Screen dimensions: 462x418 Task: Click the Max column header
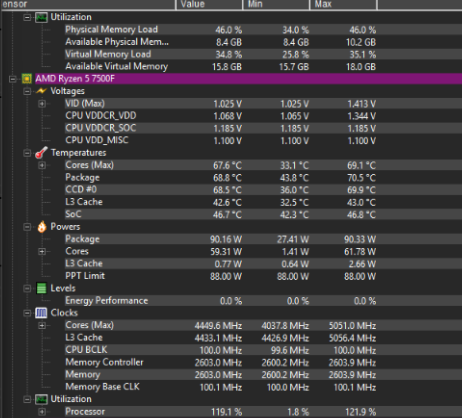[x=344, y=5]
